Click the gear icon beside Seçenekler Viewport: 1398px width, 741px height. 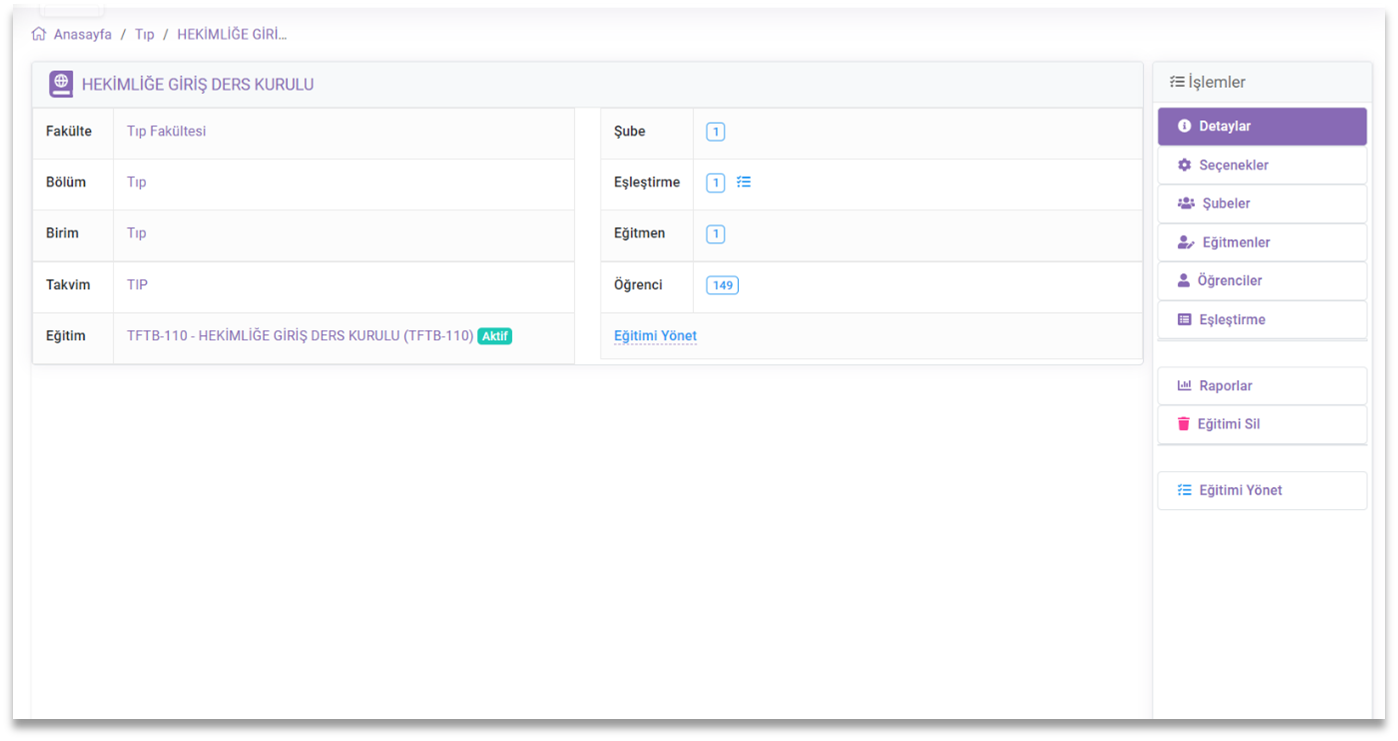click(1185, 165)
